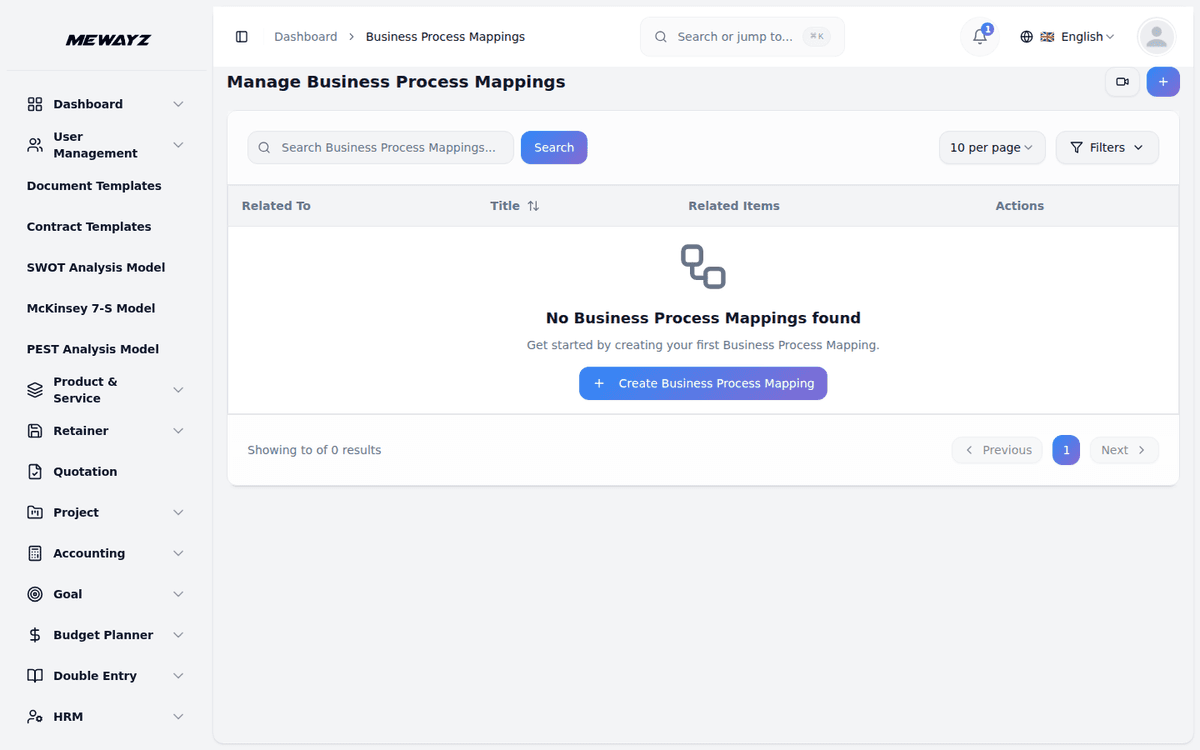The width and height of the screenshot is (1200, 750).
Task: Open Document Templates in sidebar
Action: coord(94,186)
